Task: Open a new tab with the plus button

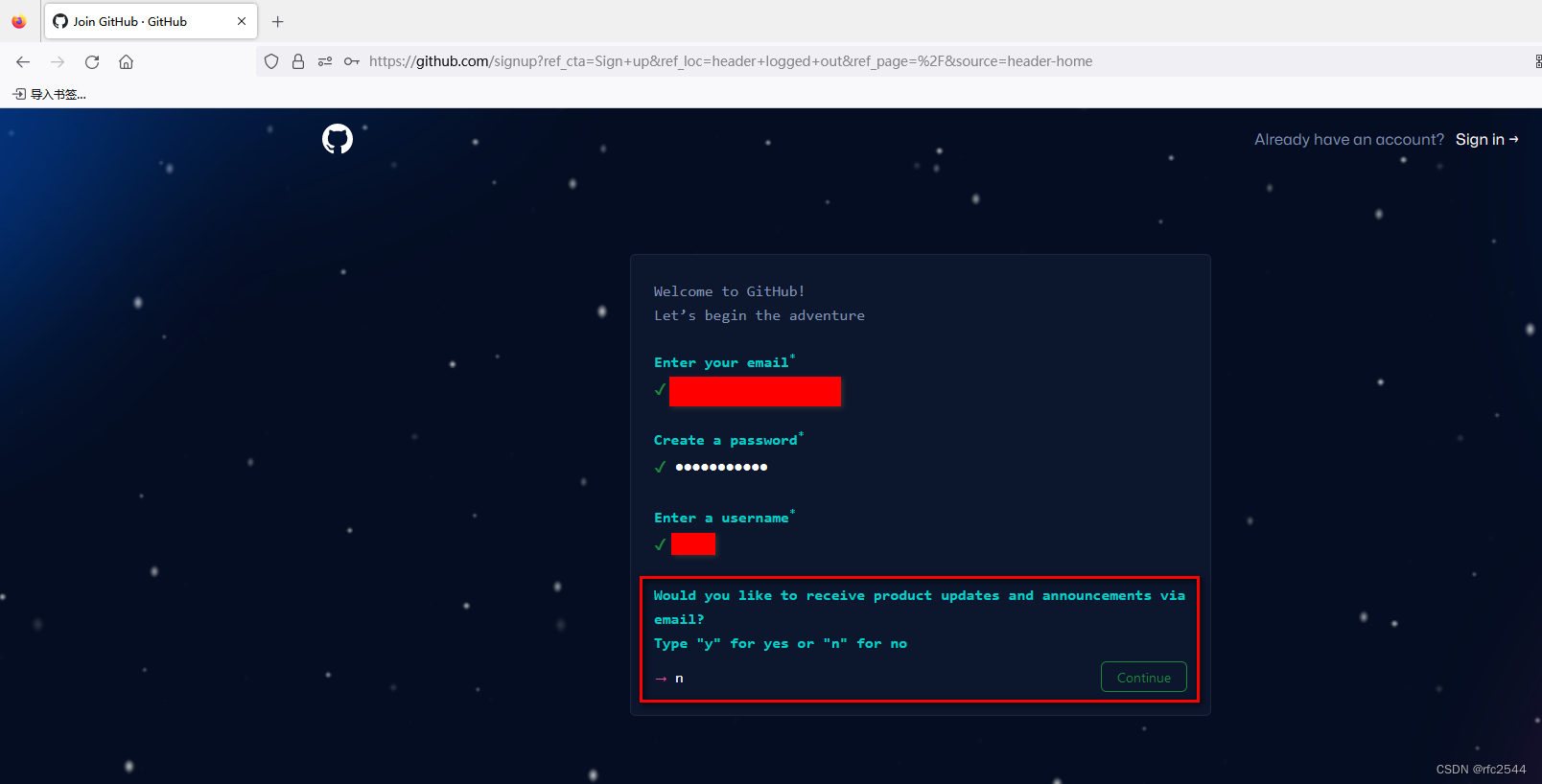Action: [278, 21]
